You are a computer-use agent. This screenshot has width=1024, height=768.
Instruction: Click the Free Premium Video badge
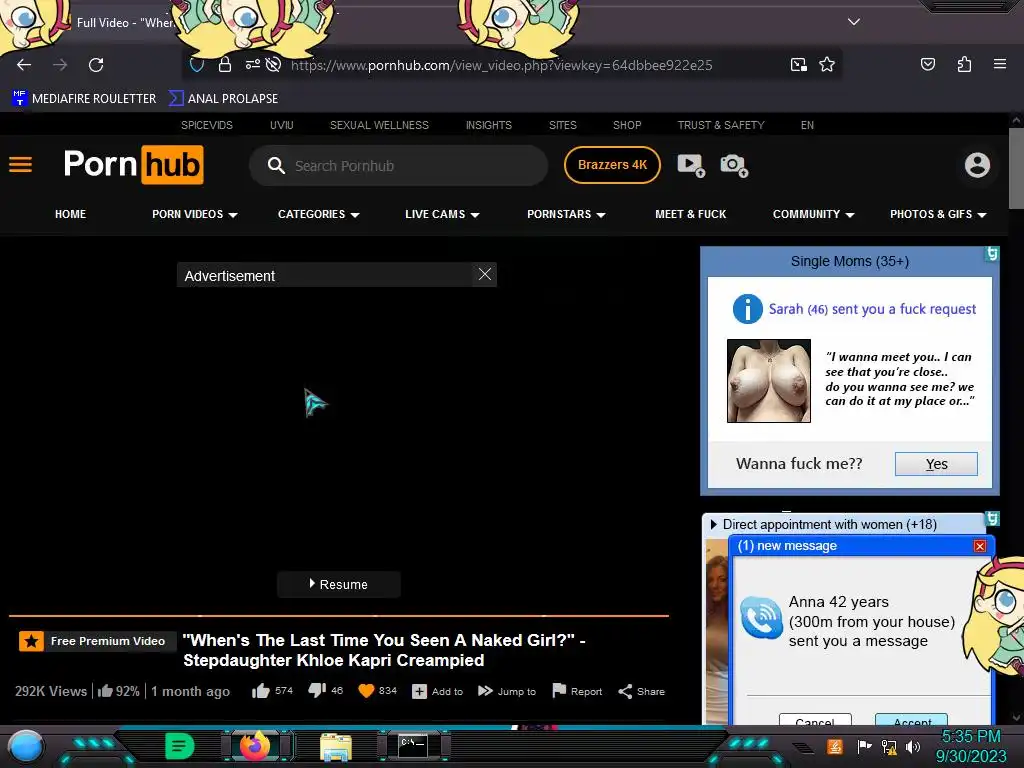95,641
